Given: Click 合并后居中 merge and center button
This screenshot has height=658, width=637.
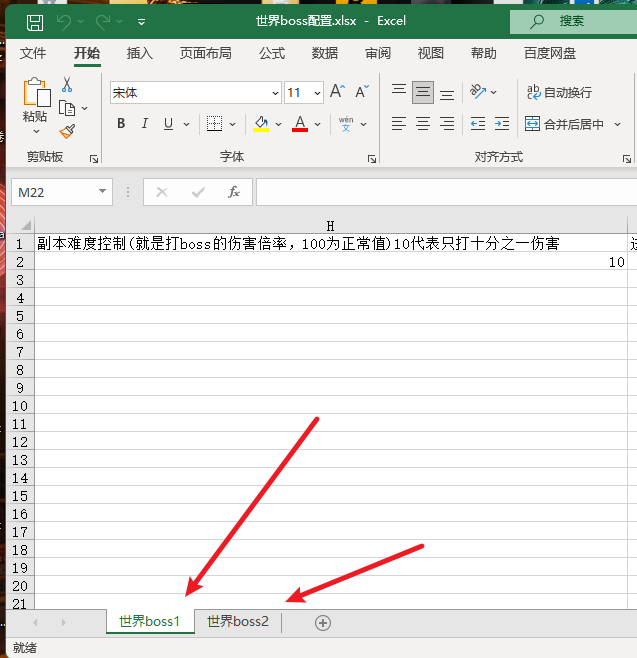Looking at the screenshot, I should (x=565, y=124).
